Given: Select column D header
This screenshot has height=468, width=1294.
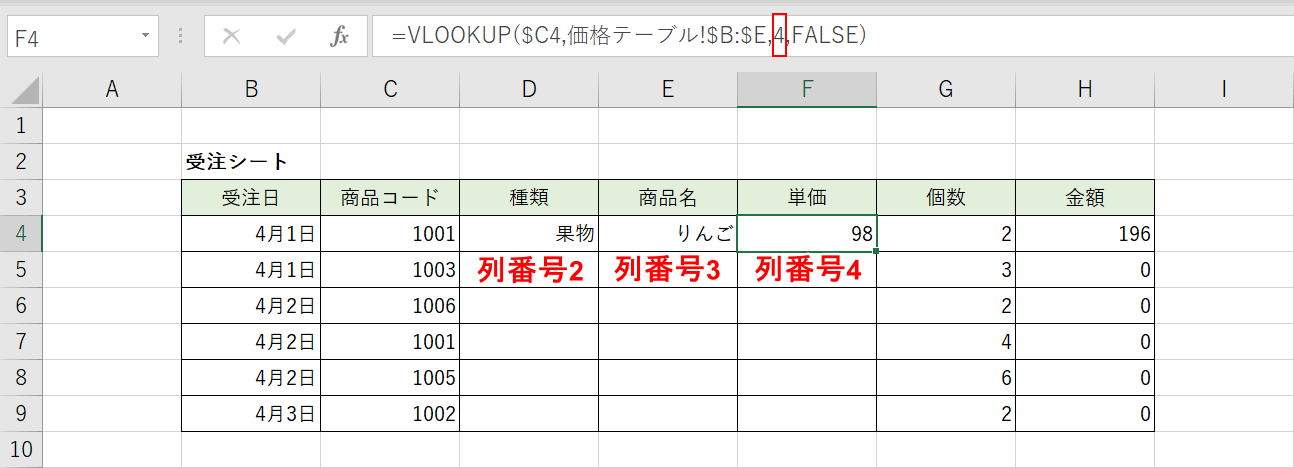Looking at the screenshot, I should (x=529, y=90).
